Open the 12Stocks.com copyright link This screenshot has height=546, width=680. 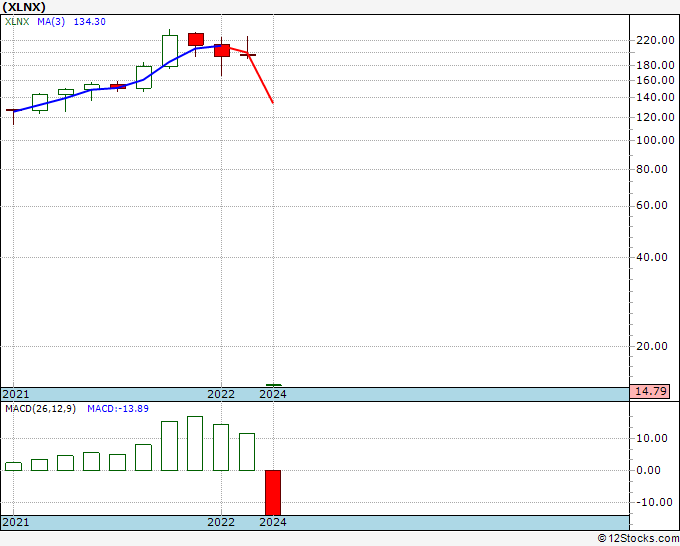pyautogui.click(x=638, y=538)
